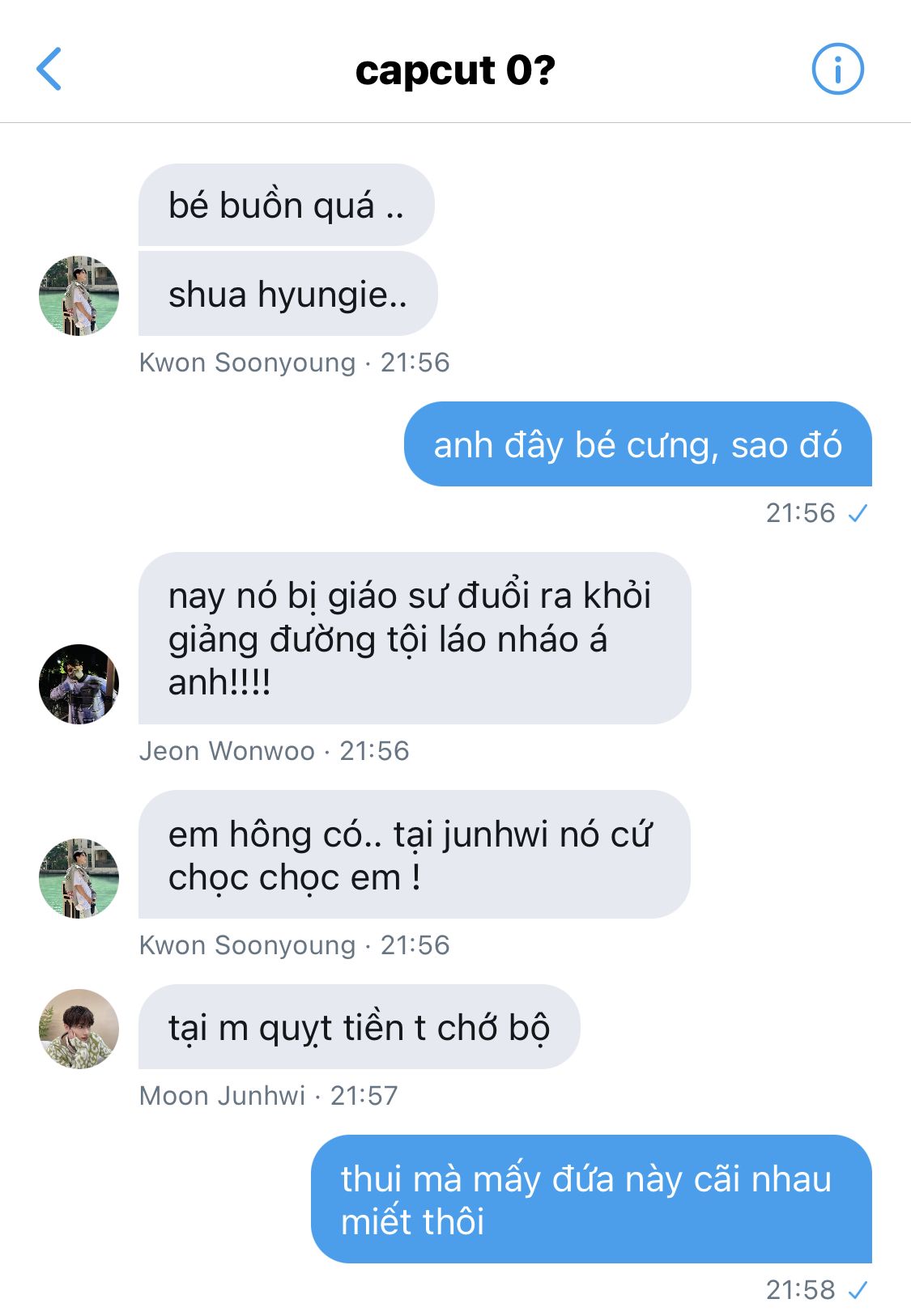Select the 'shua hyungie..' message bubble

point(288,294)
